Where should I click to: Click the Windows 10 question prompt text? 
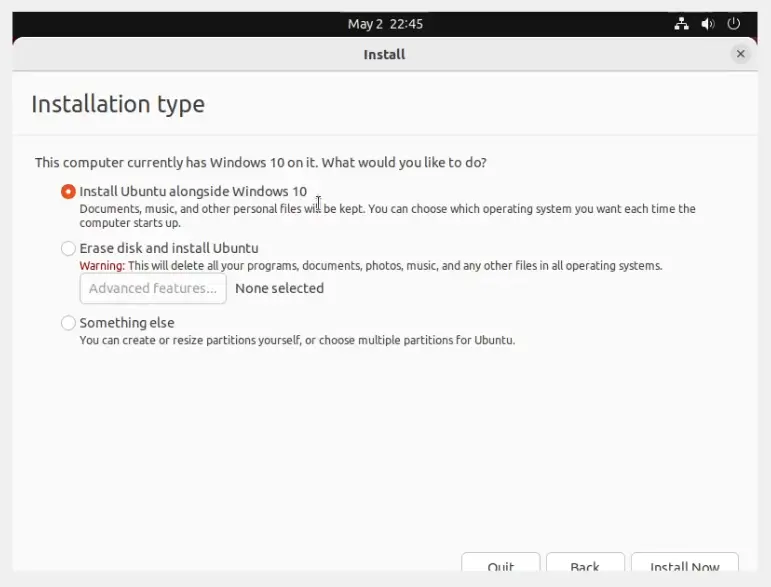pos(261,163)
